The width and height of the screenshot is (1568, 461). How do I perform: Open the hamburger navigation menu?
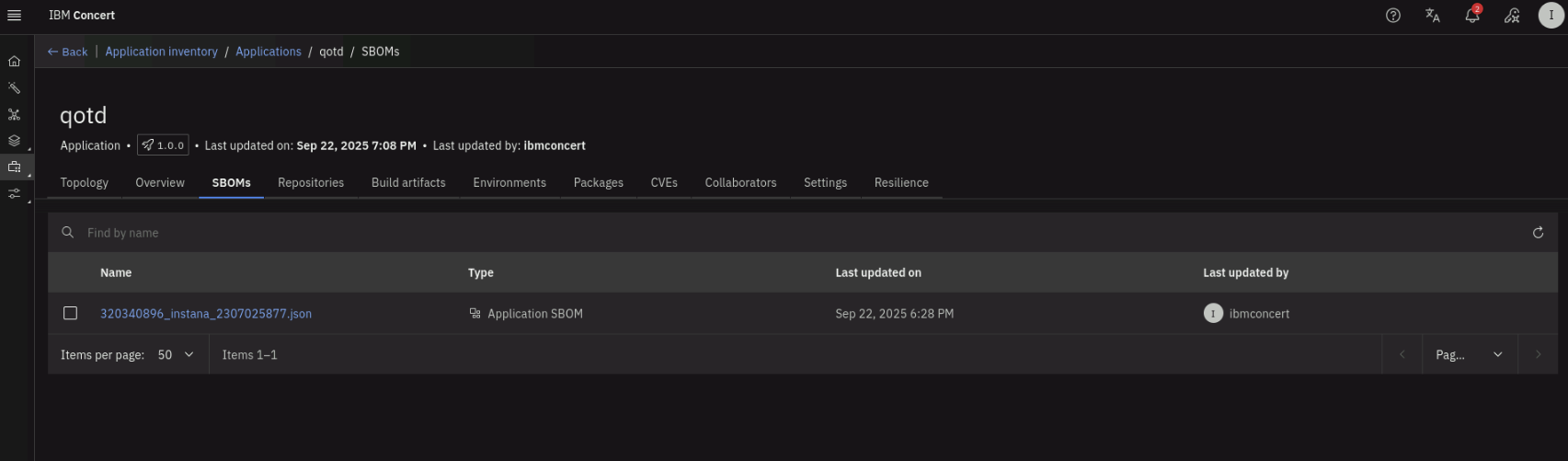[14, 16]
